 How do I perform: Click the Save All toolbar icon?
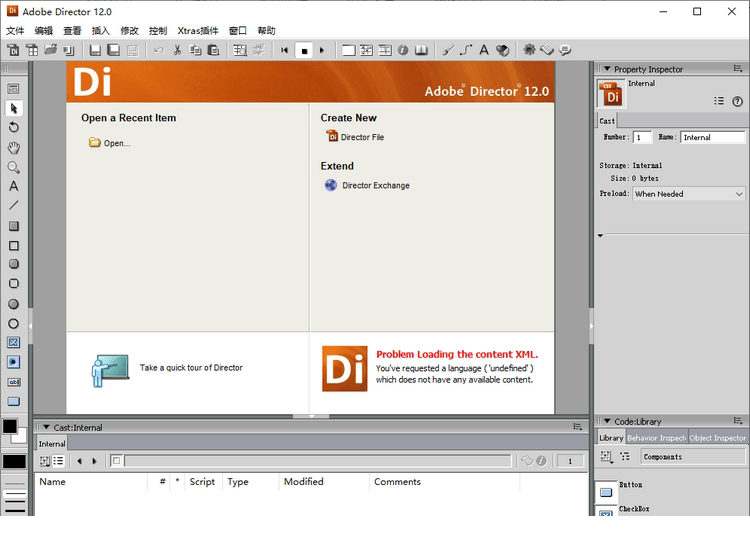(x=114, y=50)
